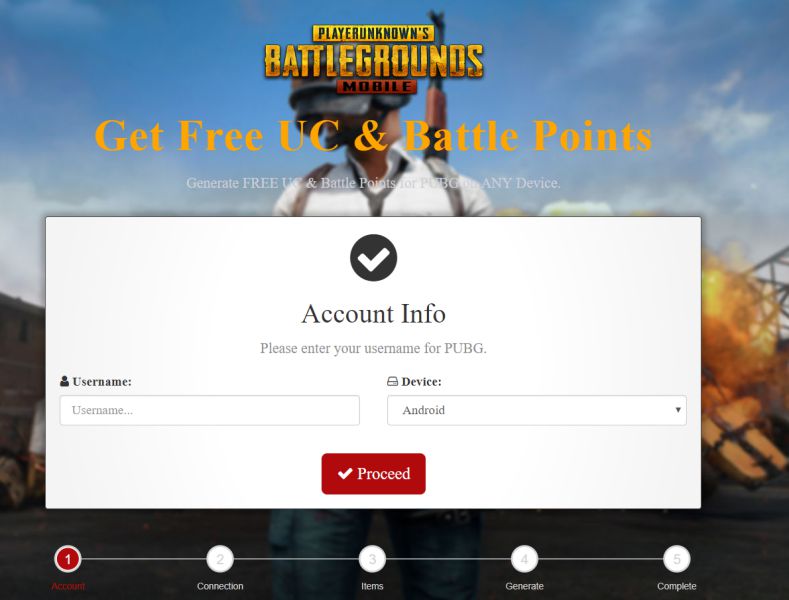Click the Connection step label

[x=220, y=586]
